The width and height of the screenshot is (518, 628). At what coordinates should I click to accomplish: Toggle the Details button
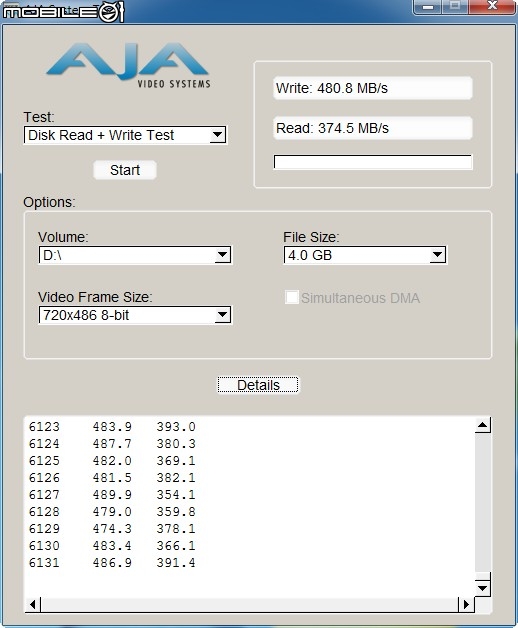coord(258,385)
